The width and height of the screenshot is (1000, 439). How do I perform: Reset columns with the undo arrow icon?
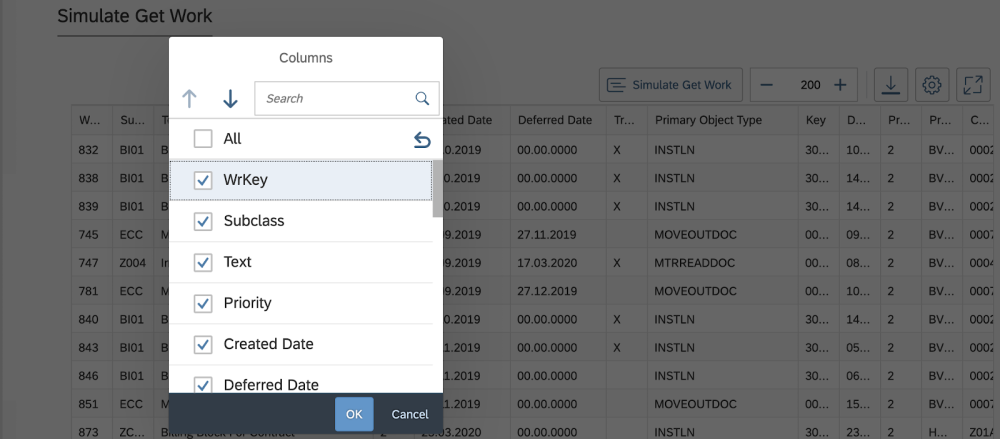(x=422, y=140)
